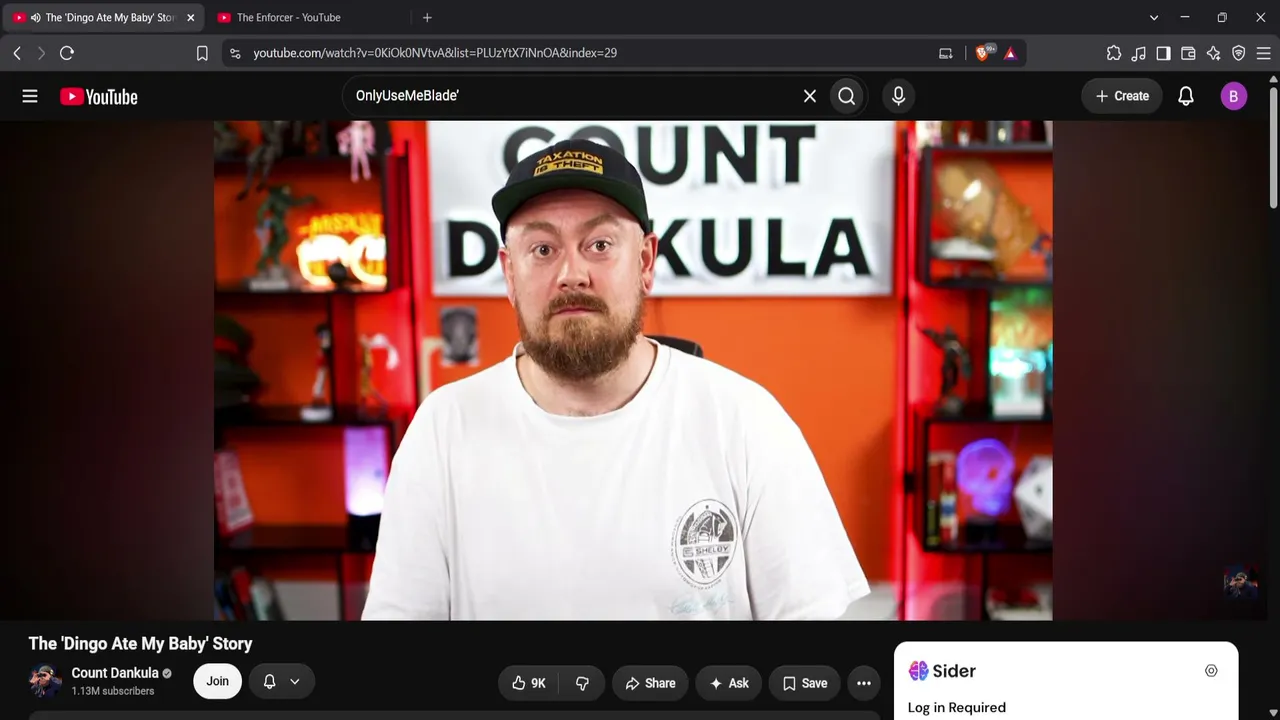
Task: Open Brave Wallet
Action: [1189, 53]
